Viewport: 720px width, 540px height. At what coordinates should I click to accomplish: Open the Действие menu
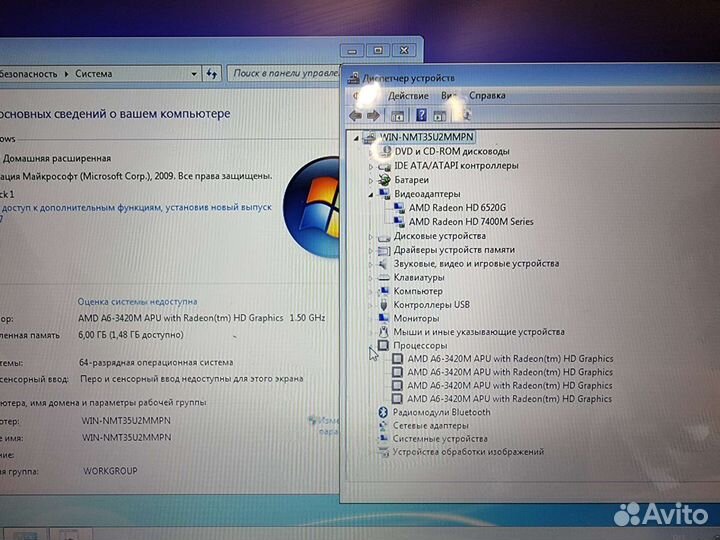(x=408, y=96)
